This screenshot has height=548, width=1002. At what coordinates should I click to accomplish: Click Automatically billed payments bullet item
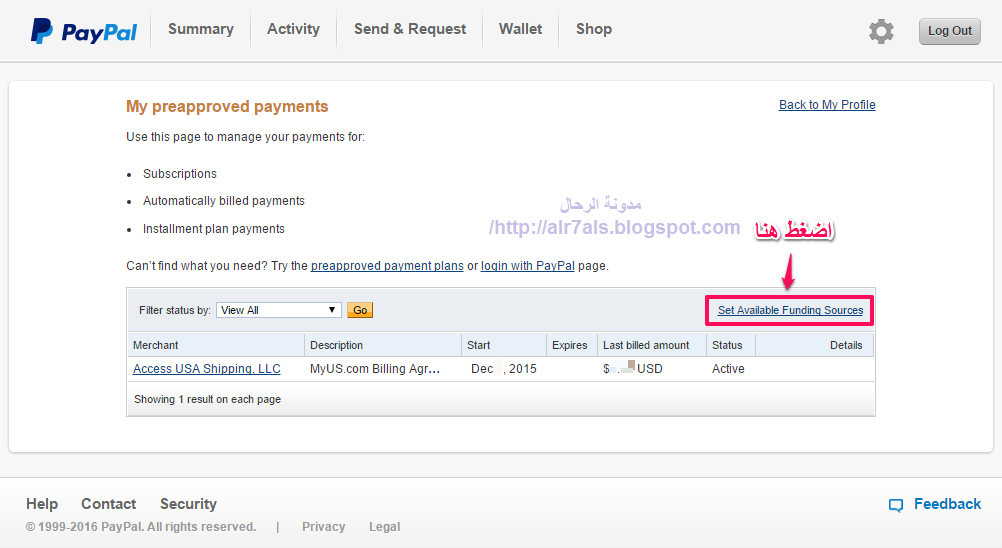click(224, 201)
